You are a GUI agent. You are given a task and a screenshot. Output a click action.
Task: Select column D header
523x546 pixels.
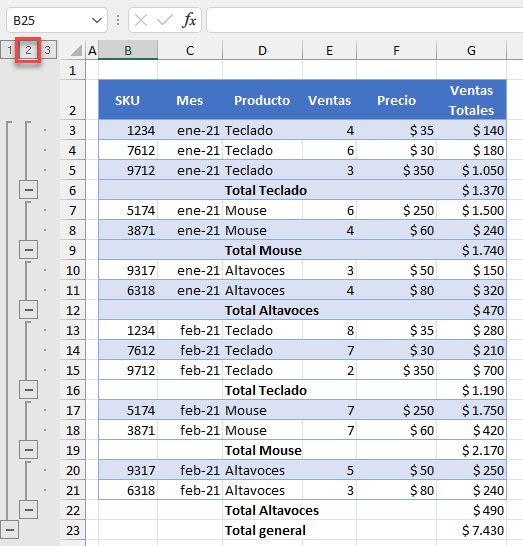262,50
